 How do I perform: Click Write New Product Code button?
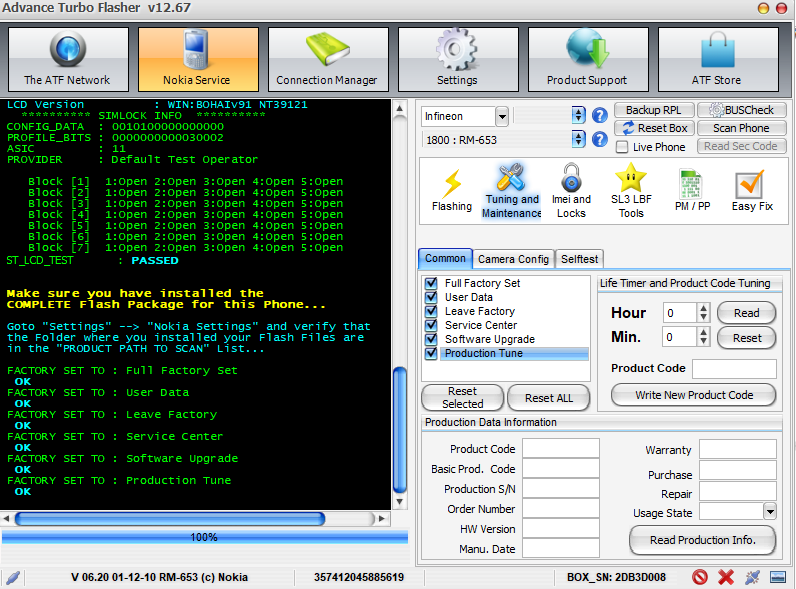tap(693, 395)
